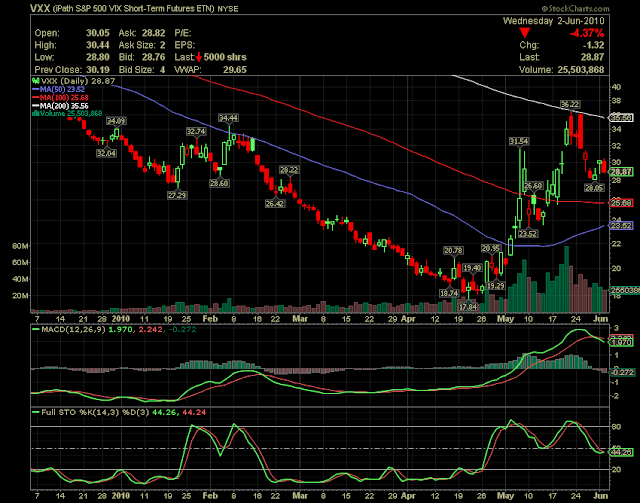Click the 34.44 high price label
640x503 pixels.
pyautogui.click(x=229, y=118)
